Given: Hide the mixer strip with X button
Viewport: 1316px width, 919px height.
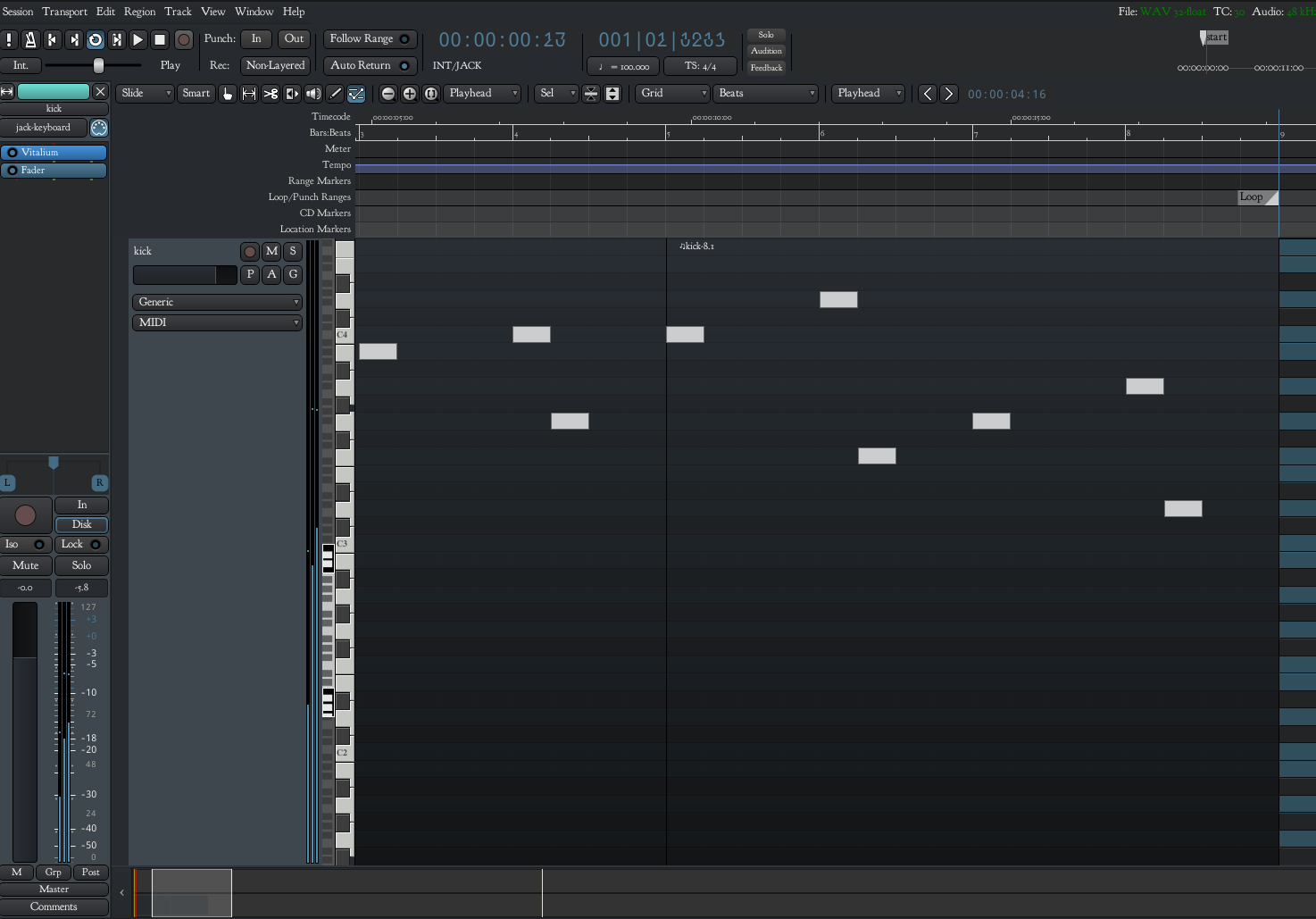Looking at the screenshot, I should coord(100,91).
